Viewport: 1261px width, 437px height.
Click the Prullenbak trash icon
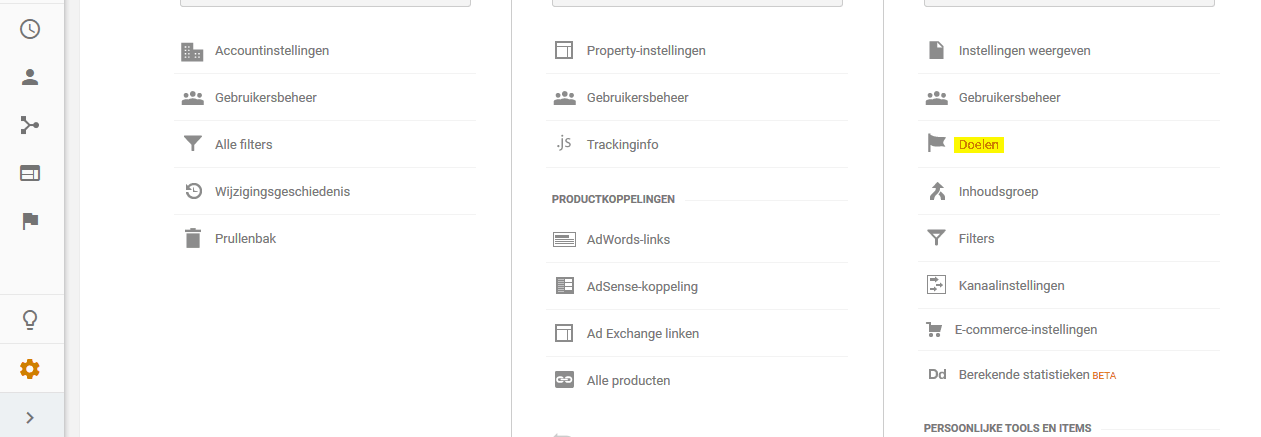coord(193,238)
